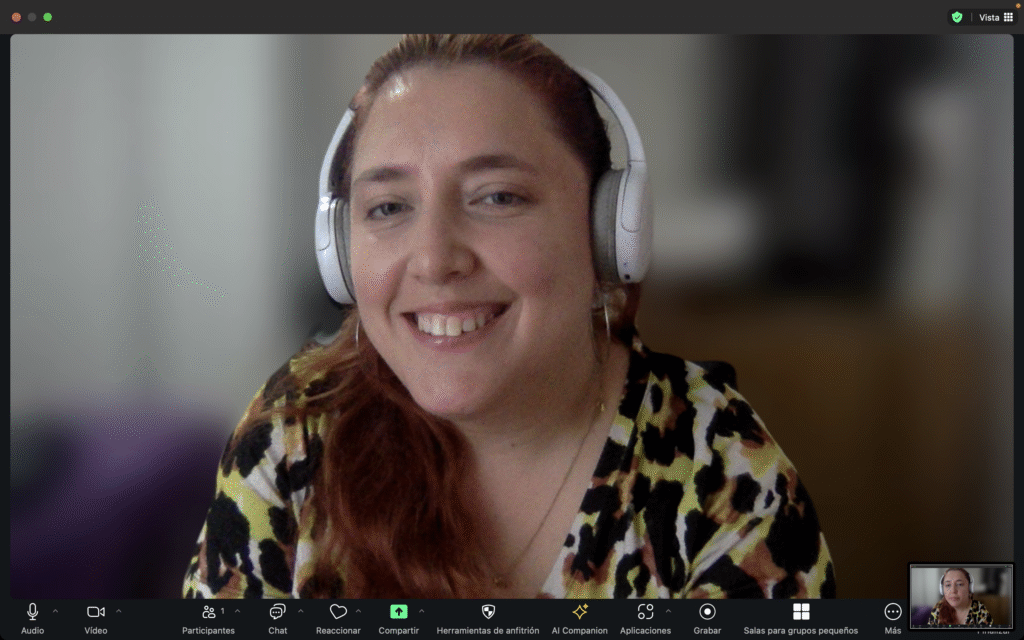Click the green encryption shield icon

(x=957, y=17)
